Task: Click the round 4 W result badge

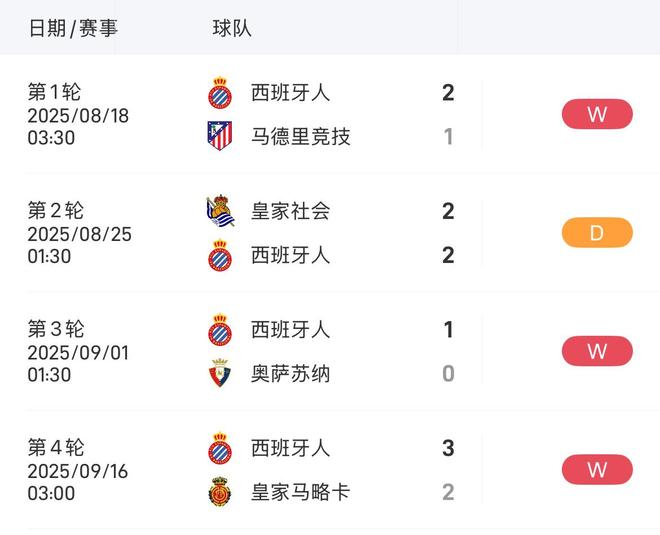Action: pyautogui.click(x=597, y=469)
